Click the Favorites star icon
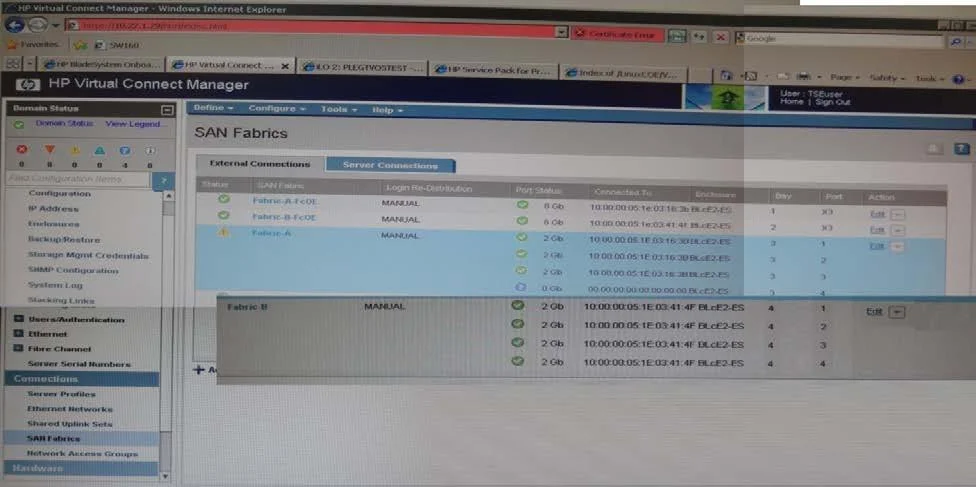 (x=11, y=45)
